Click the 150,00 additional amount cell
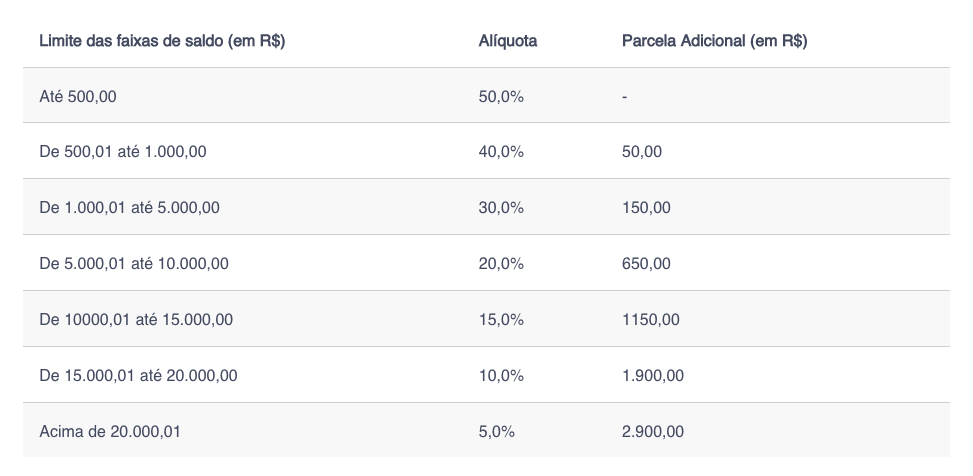This screenshot has height=476, width=973. [x=646, y=208]
